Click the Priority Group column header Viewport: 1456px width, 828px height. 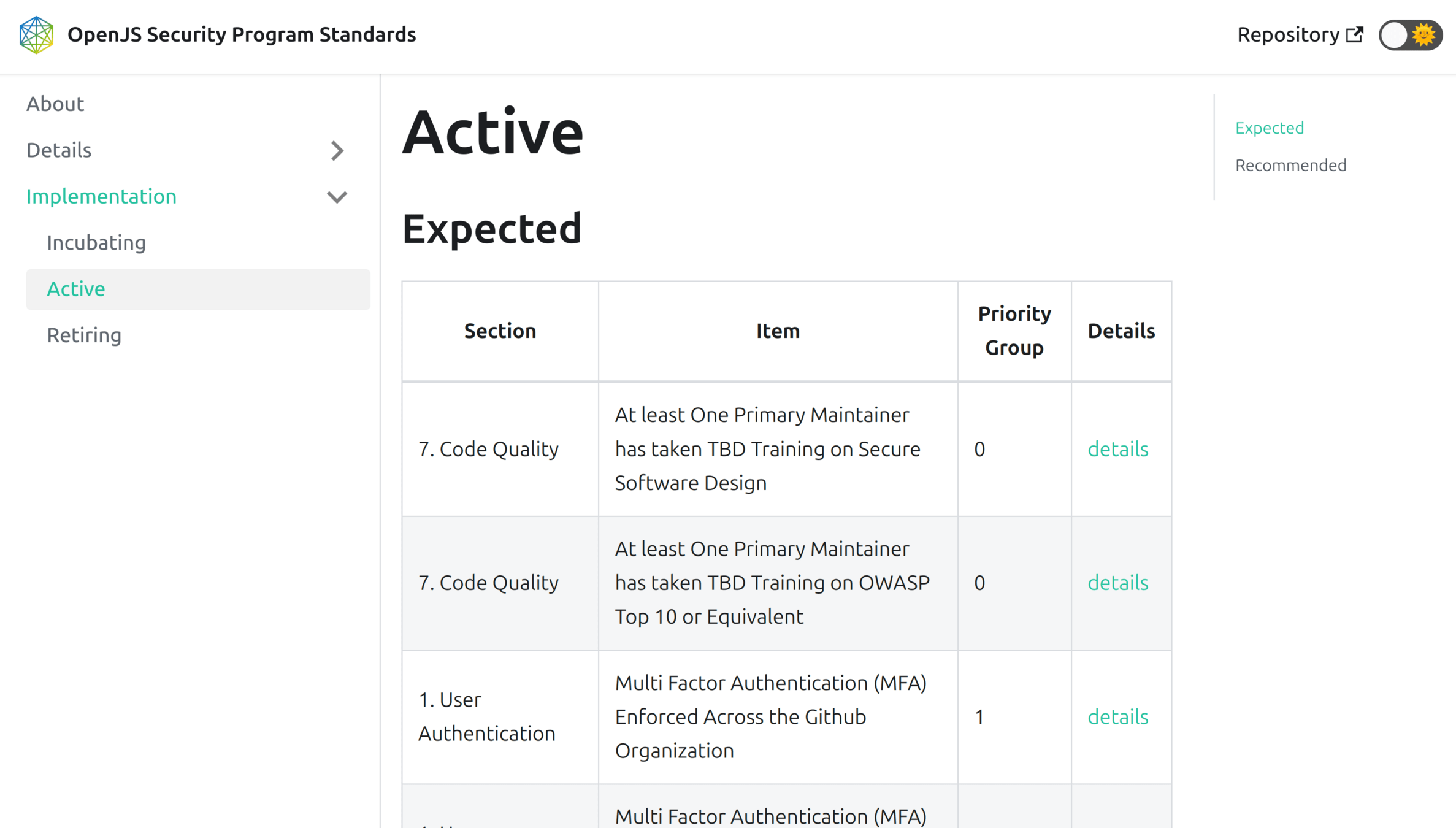point(1014,331)
